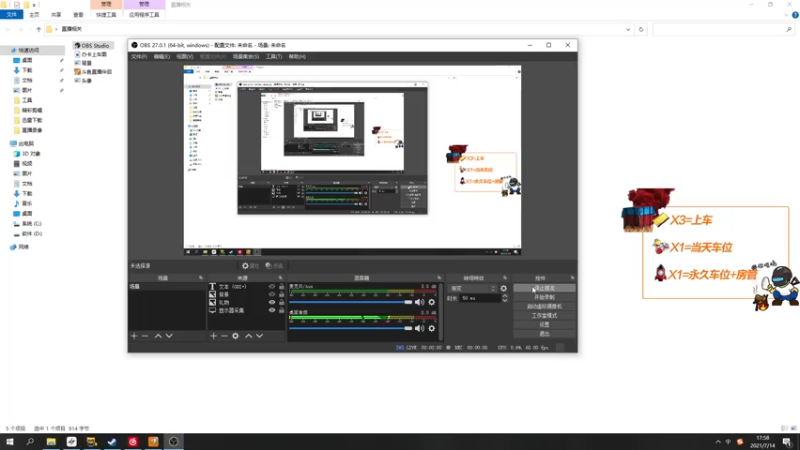Click the 滤镜 filters icon above the Sources panel
This screenshot has height=450, width=800.
coord(274,266)
